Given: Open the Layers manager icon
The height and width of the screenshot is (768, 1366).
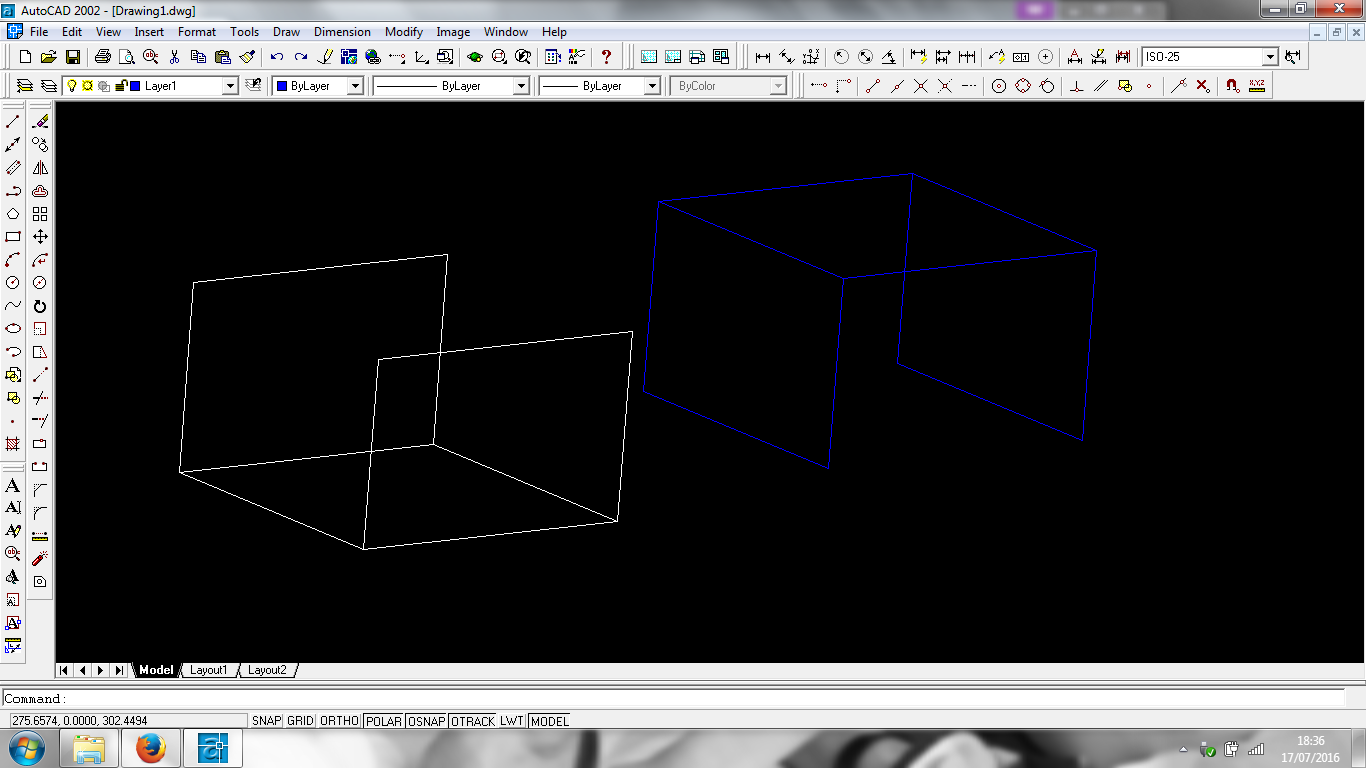Looking at the screenshot, I should (x=25, y=86).
